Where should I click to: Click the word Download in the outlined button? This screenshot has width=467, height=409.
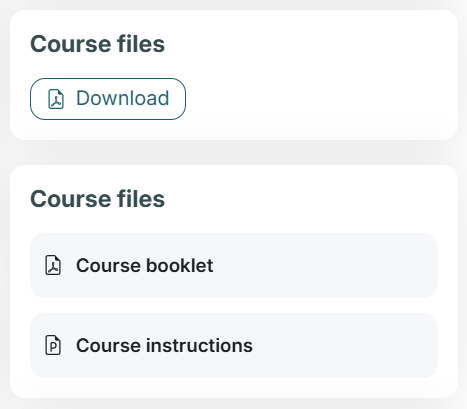tap(123, 98)
